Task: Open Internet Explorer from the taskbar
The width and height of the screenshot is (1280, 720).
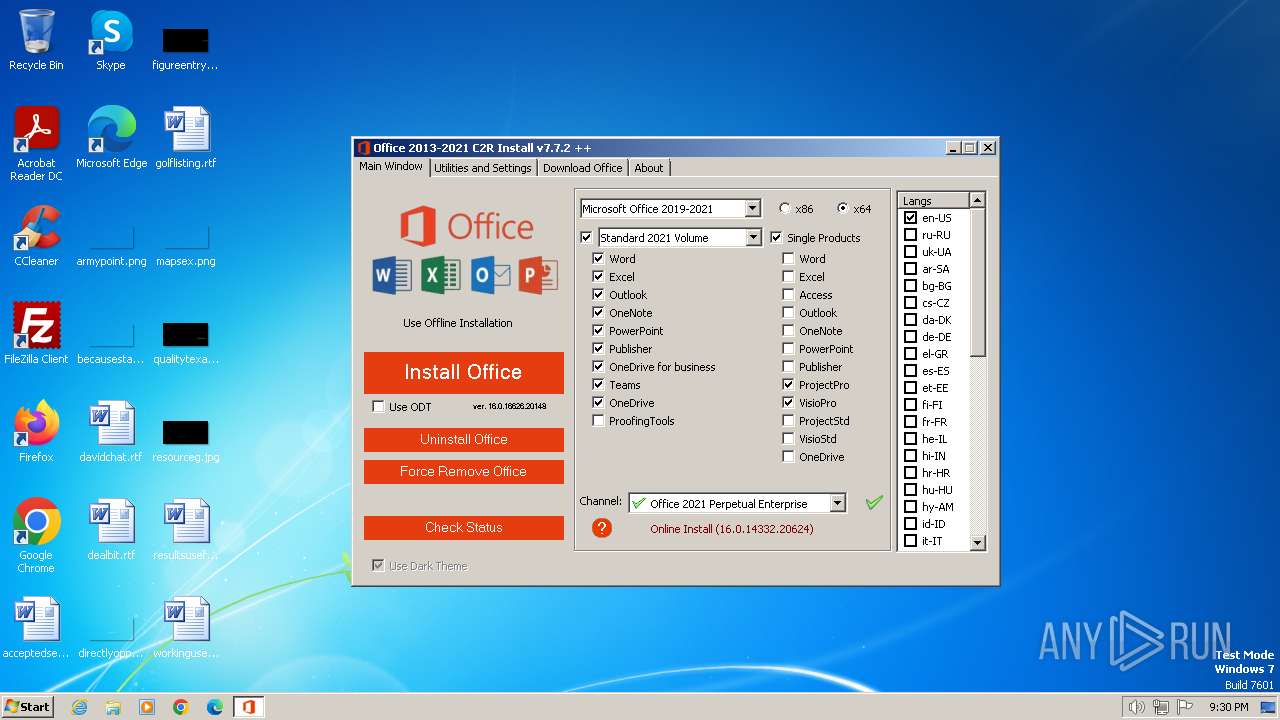Action: pos(79,707)
